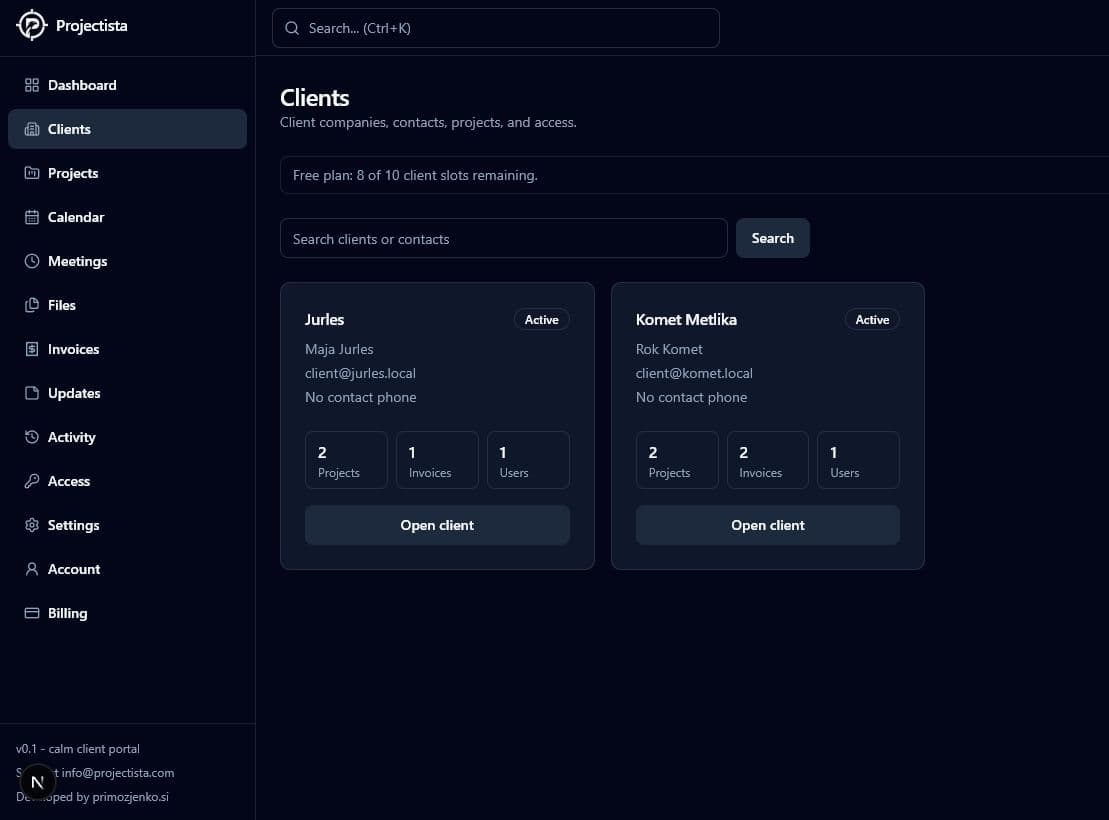View the Activity log

click(127, 437)
